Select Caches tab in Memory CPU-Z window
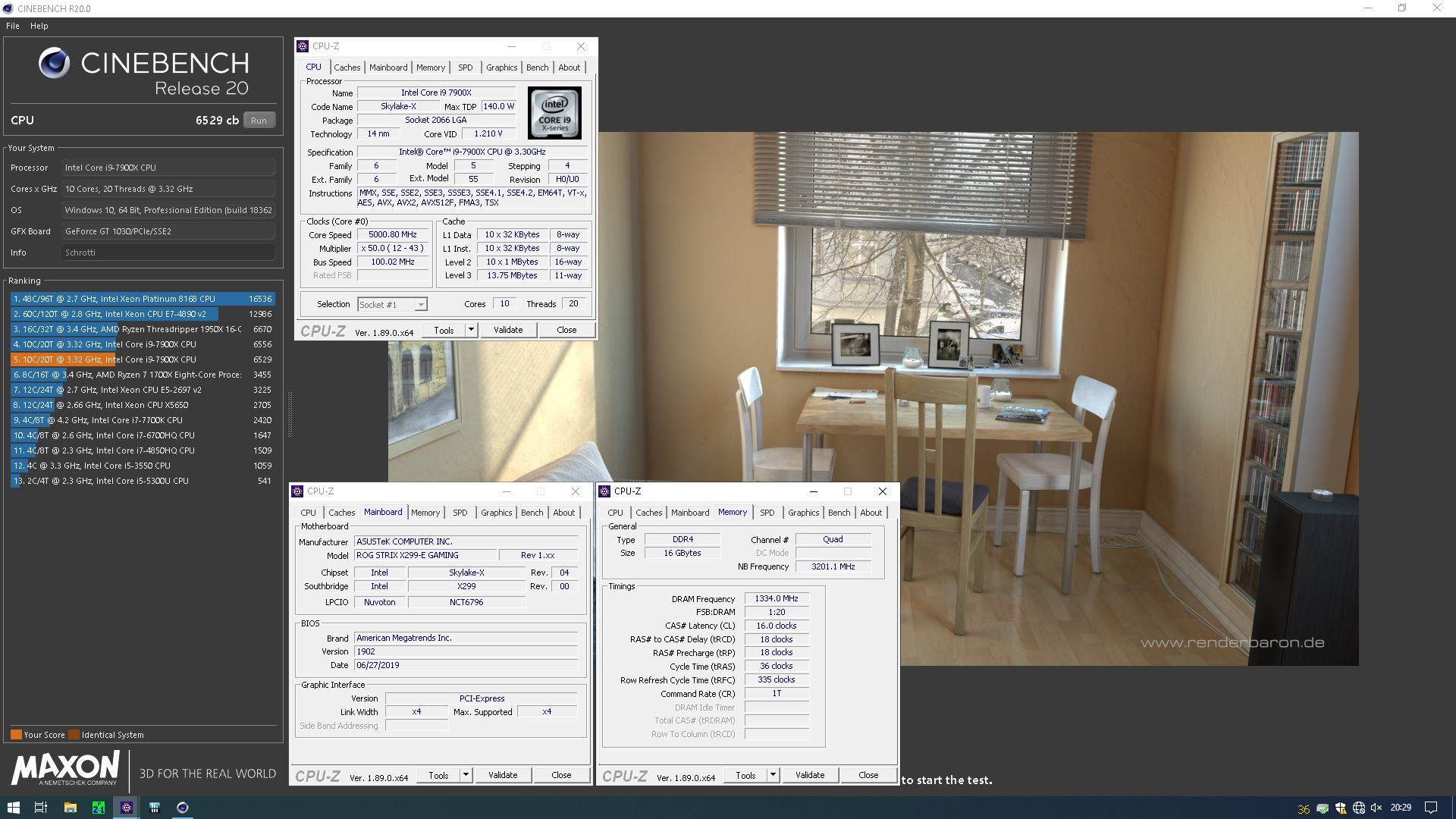This screenshot has width=1456, height=819. pos(649,513)
